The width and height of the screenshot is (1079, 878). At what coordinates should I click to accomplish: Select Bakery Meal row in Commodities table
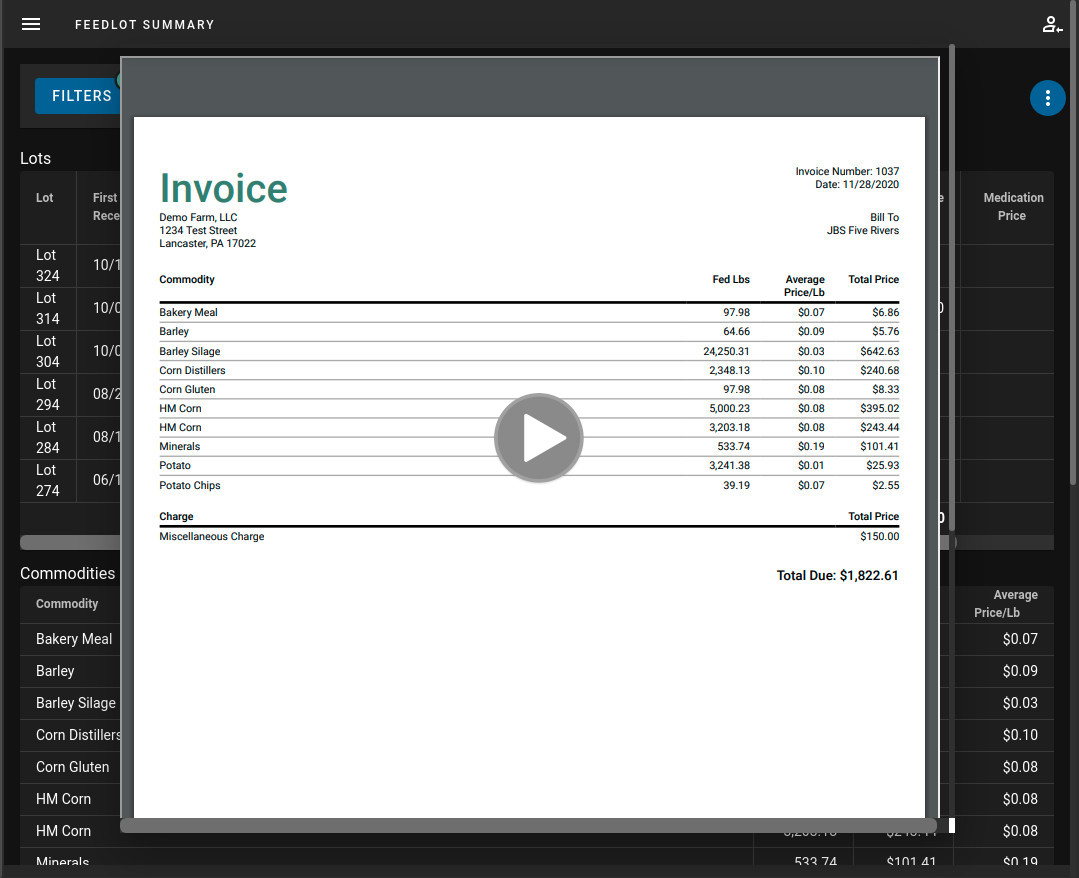[x=74, y=639]
